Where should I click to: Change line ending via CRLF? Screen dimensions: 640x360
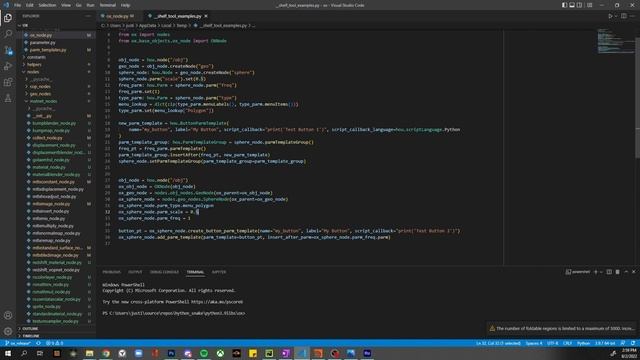(567, 343)
